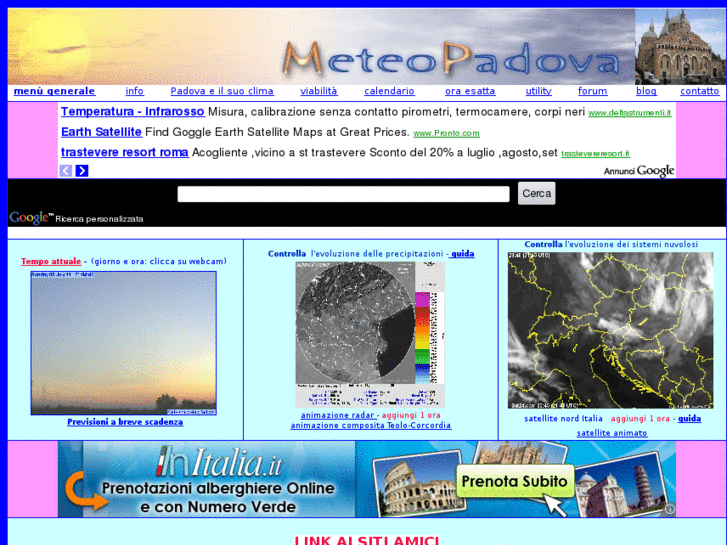Click the orange arrow in InItalia banner
This screenshot has height=545, width=727.
tap(86, 491)
